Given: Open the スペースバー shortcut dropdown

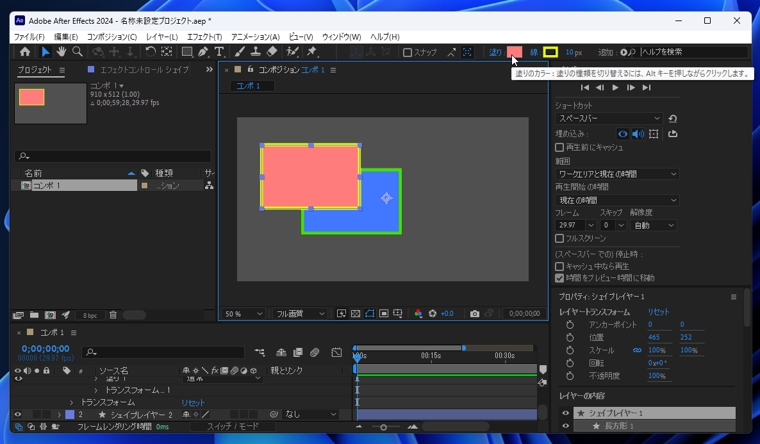Looking at the screenshot, I should click(x=609, y=118).
